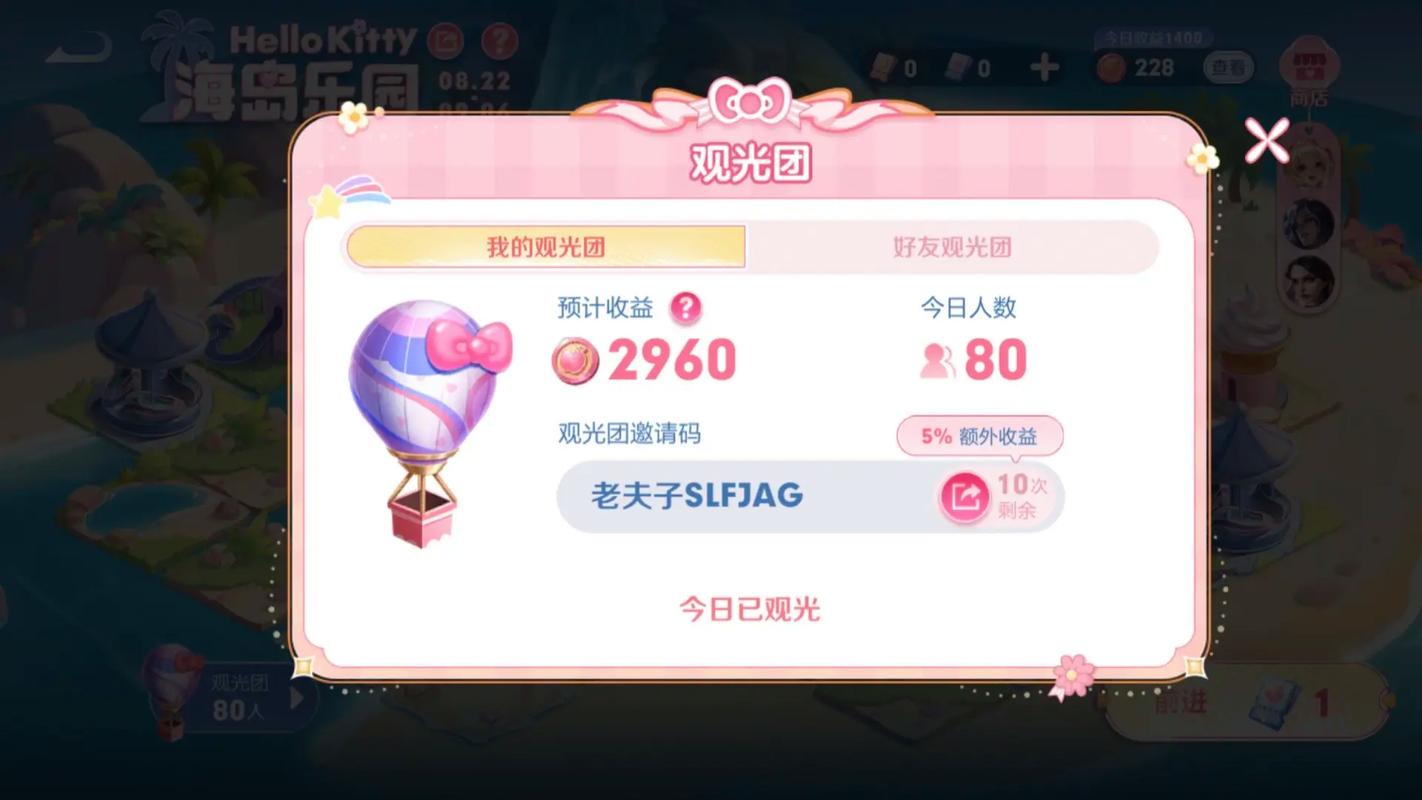Click the plus icon to add tickets
The height and width of the screenshot is (800, 1422).
[1044, 68]
